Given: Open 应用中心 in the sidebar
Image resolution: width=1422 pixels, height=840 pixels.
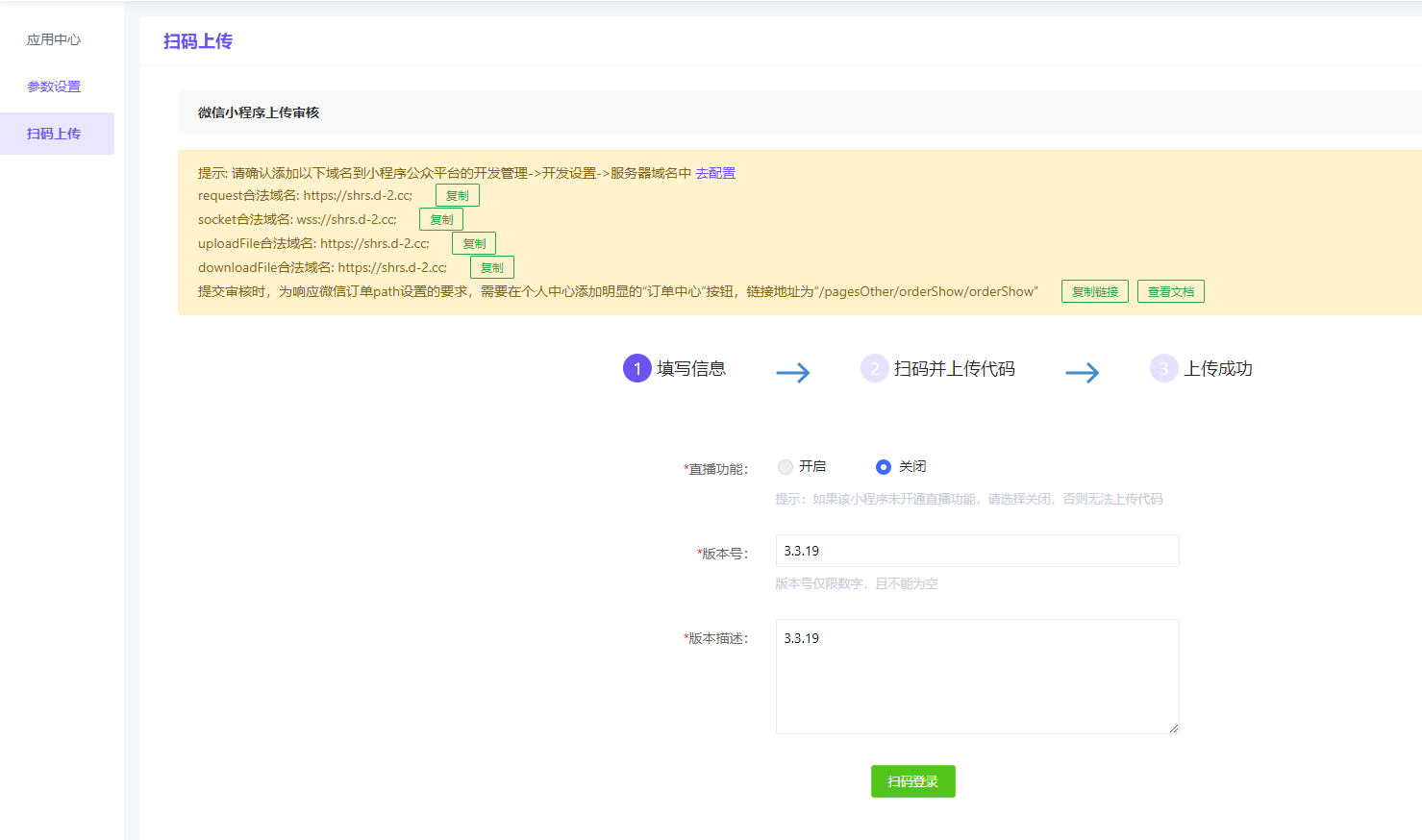Looking at the screenshot, I should [54, 39].
